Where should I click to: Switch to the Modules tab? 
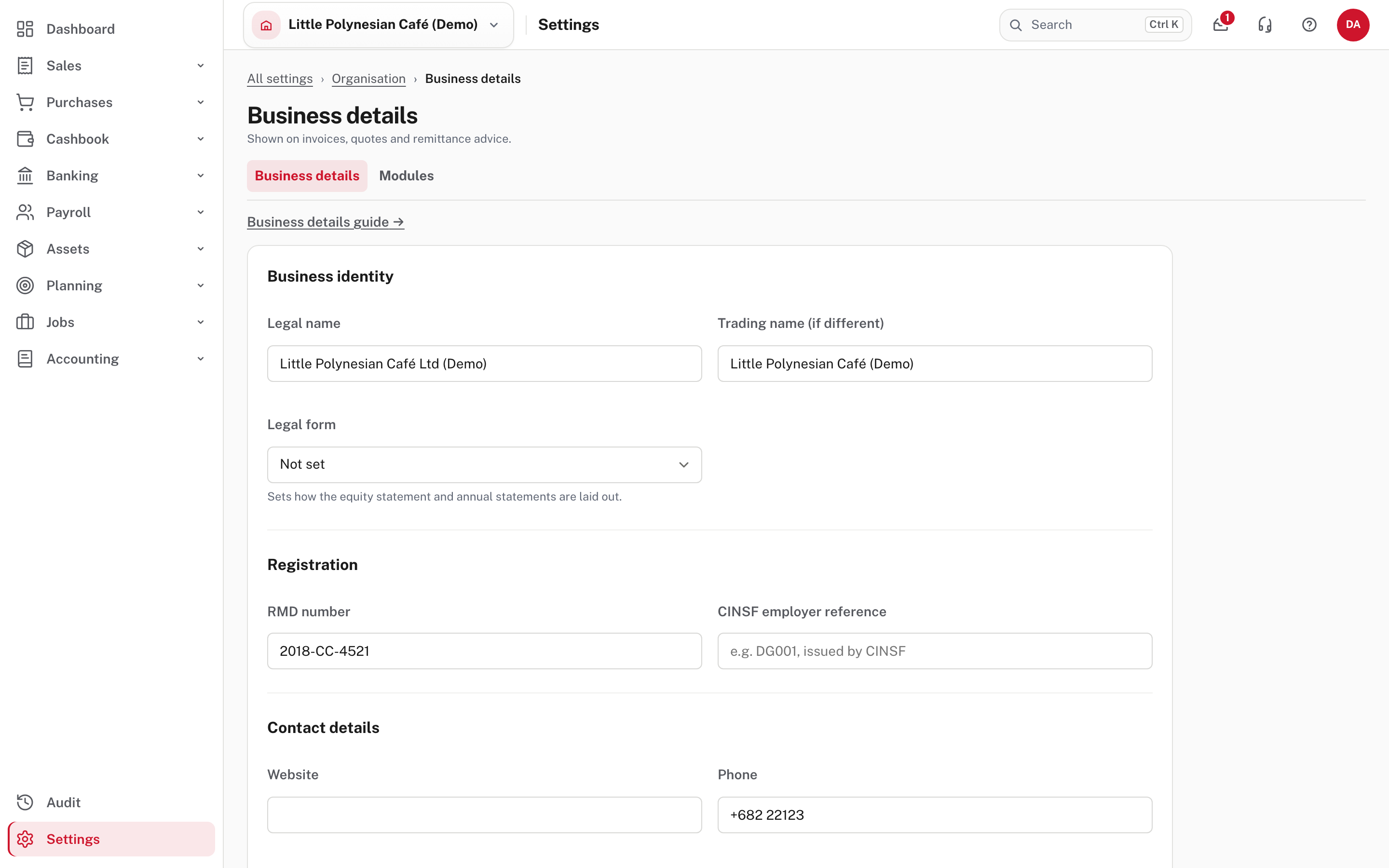(x=407, y=176)
